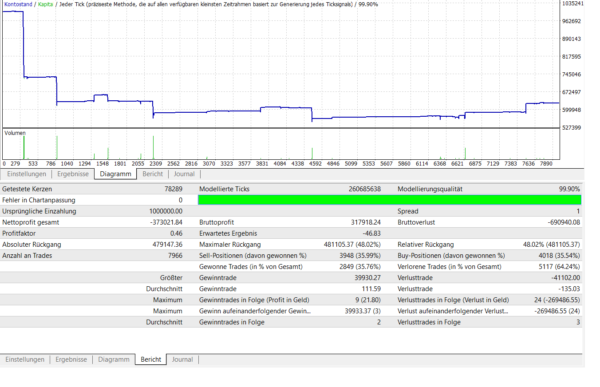The image size is (600, 387).
Task: Click the Spread label in report
Action: 408,211
